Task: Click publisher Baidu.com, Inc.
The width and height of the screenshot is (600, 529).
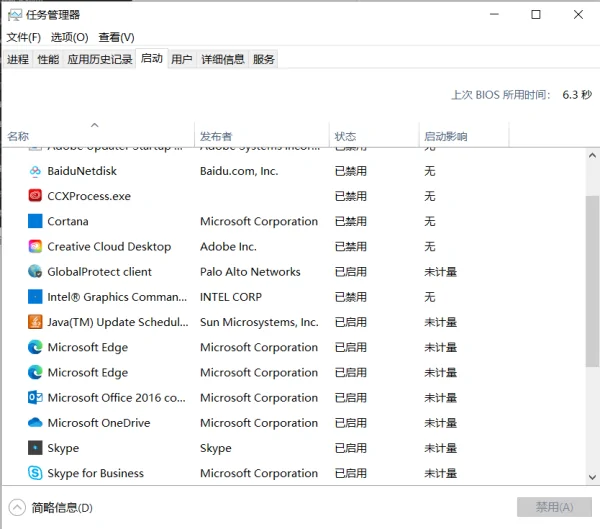Action: [x=239, y=171]
